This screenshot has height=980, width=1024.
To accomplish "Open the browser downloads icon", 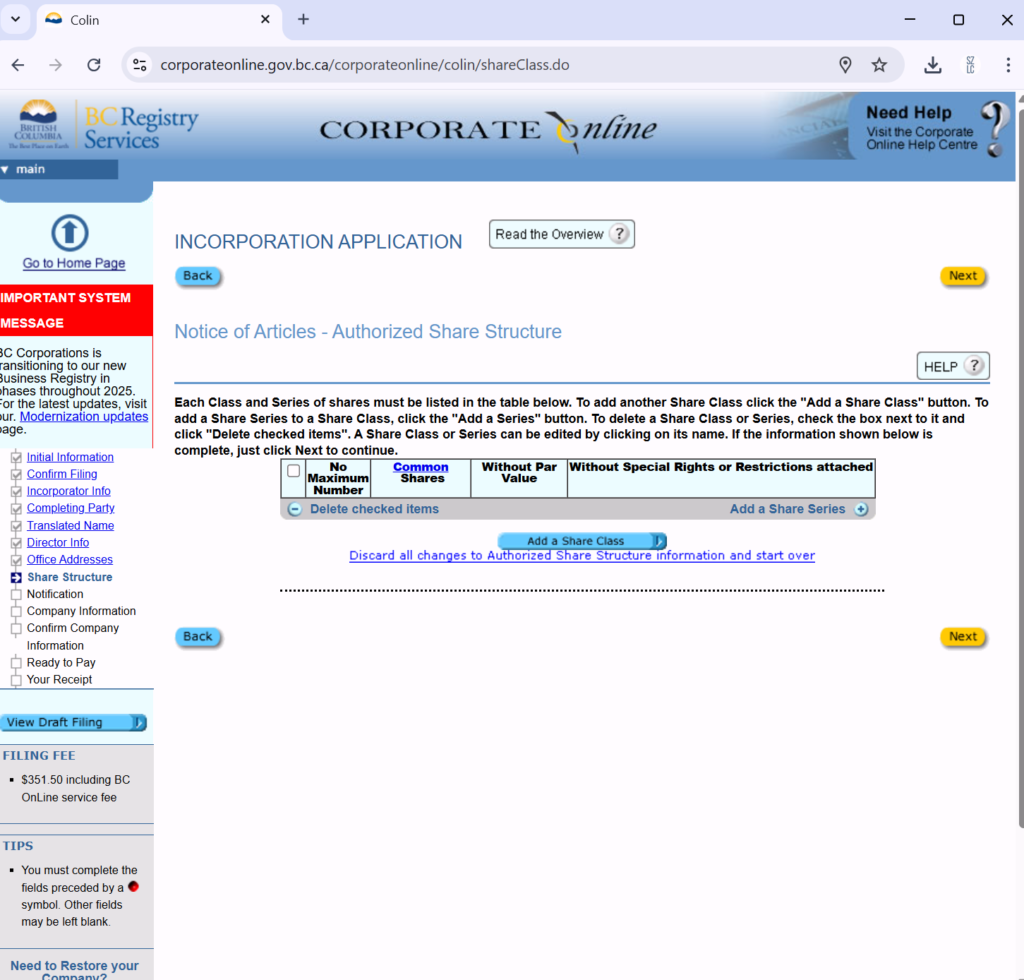I will tap(932, 65).
